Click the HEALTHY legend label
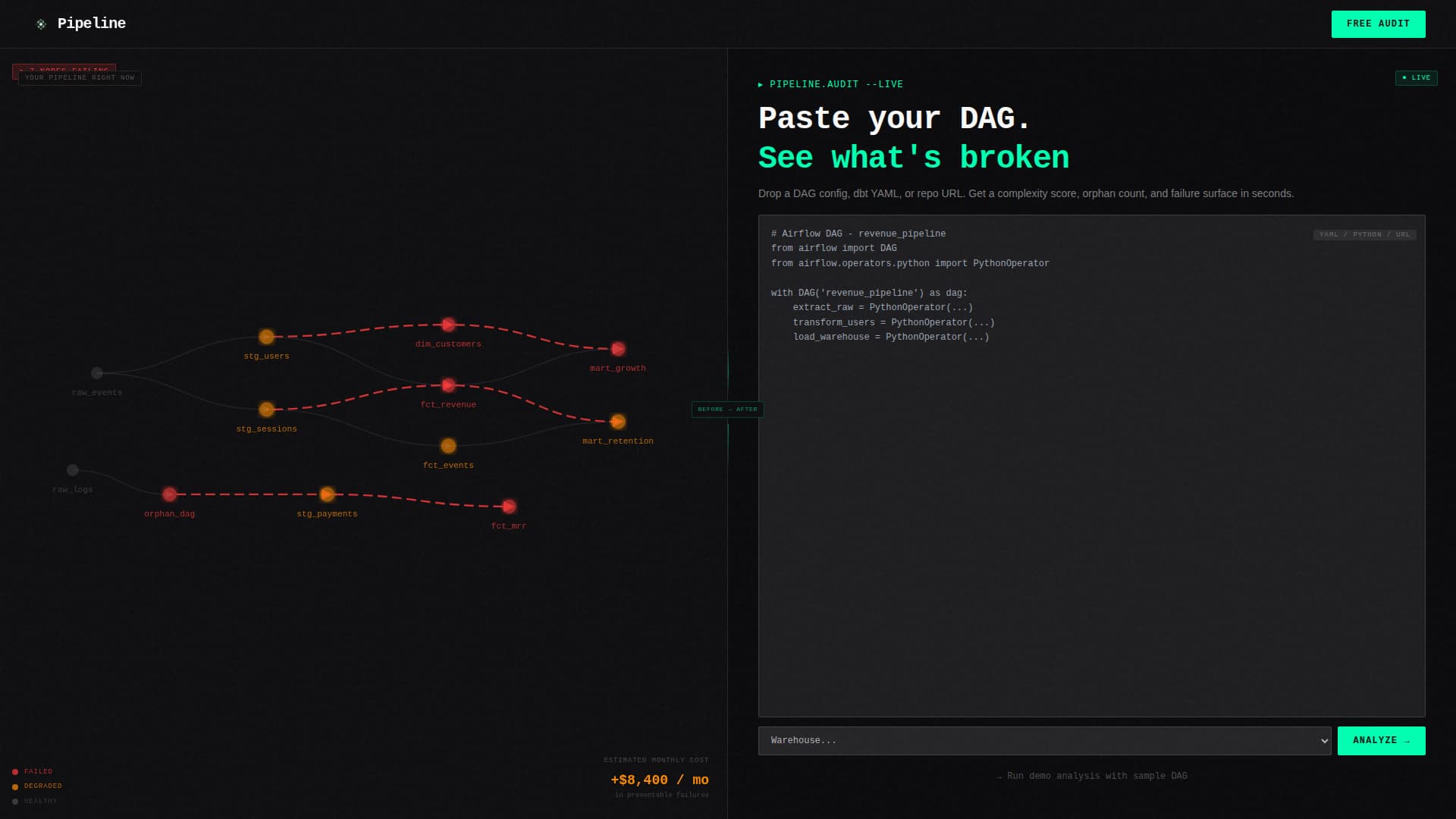Viewport: 1456px width, 819px height. click(41, 802)
